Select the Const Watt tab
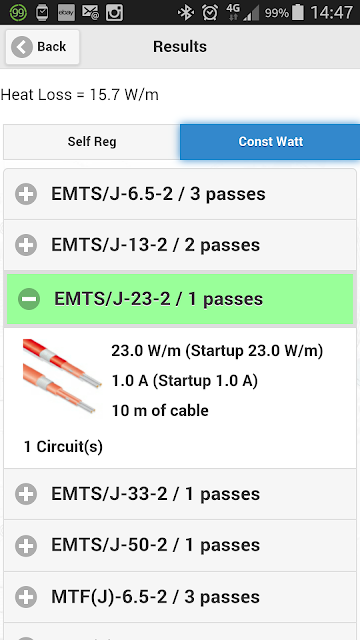Screen dimensions: 360x640 [270, 142]
